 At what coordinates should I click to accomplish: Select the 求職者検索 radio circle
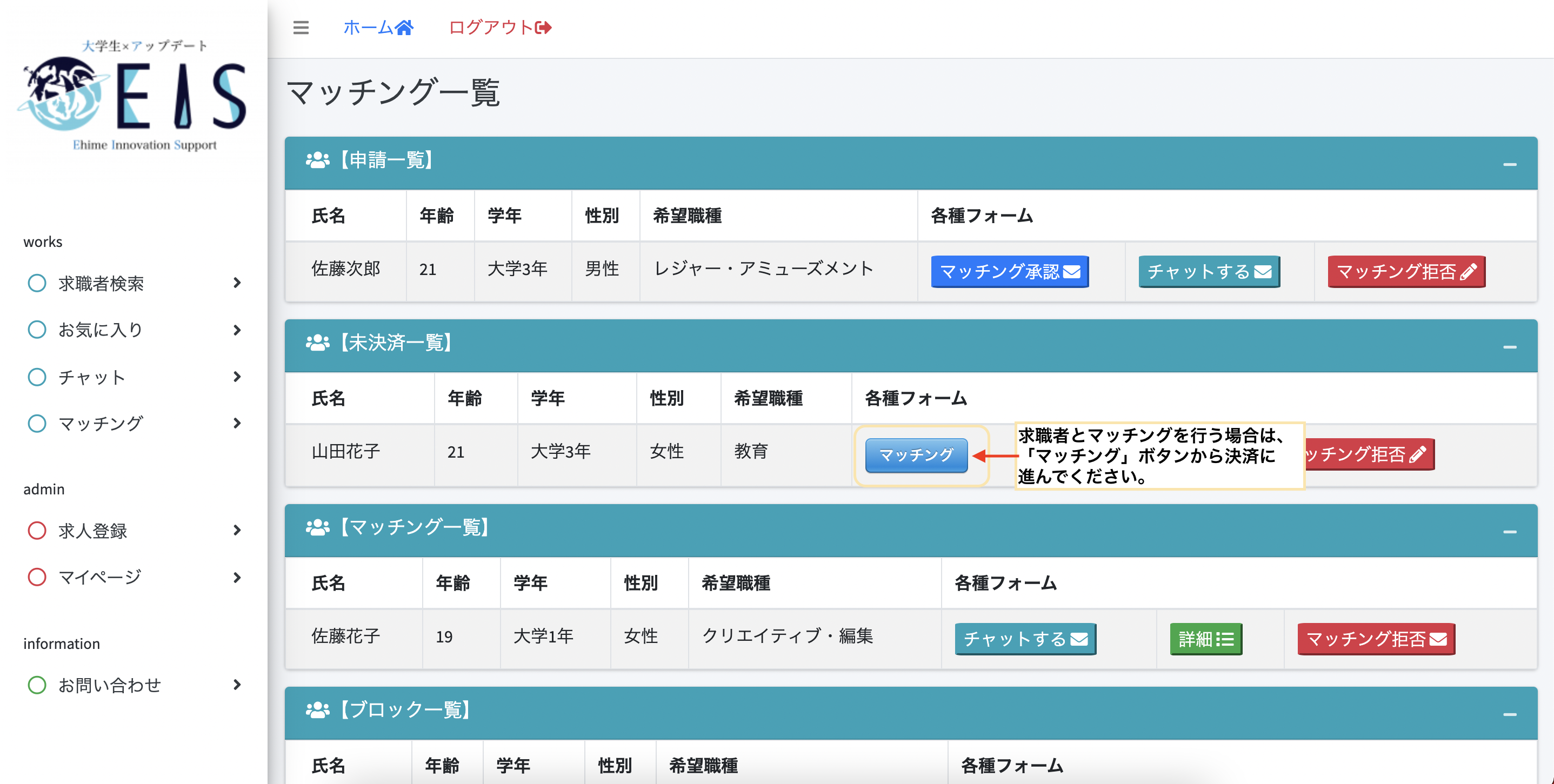(37, 283)
